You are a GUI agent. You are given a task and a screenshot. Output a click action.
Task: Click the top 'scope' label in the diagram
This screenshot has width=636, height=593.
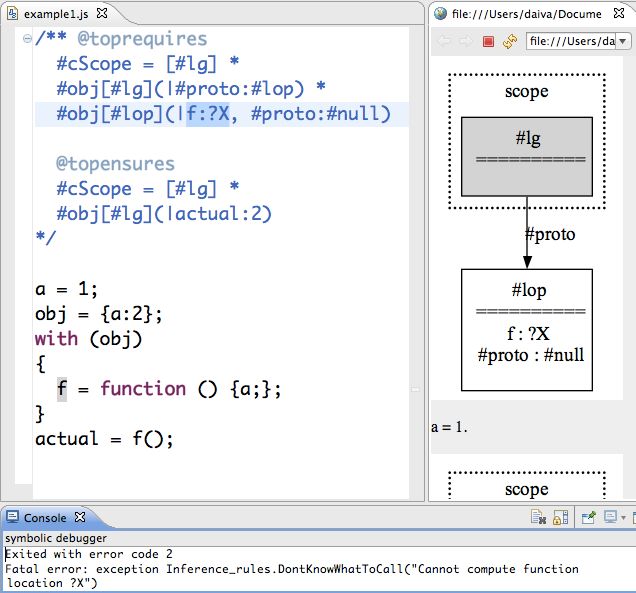526,92
